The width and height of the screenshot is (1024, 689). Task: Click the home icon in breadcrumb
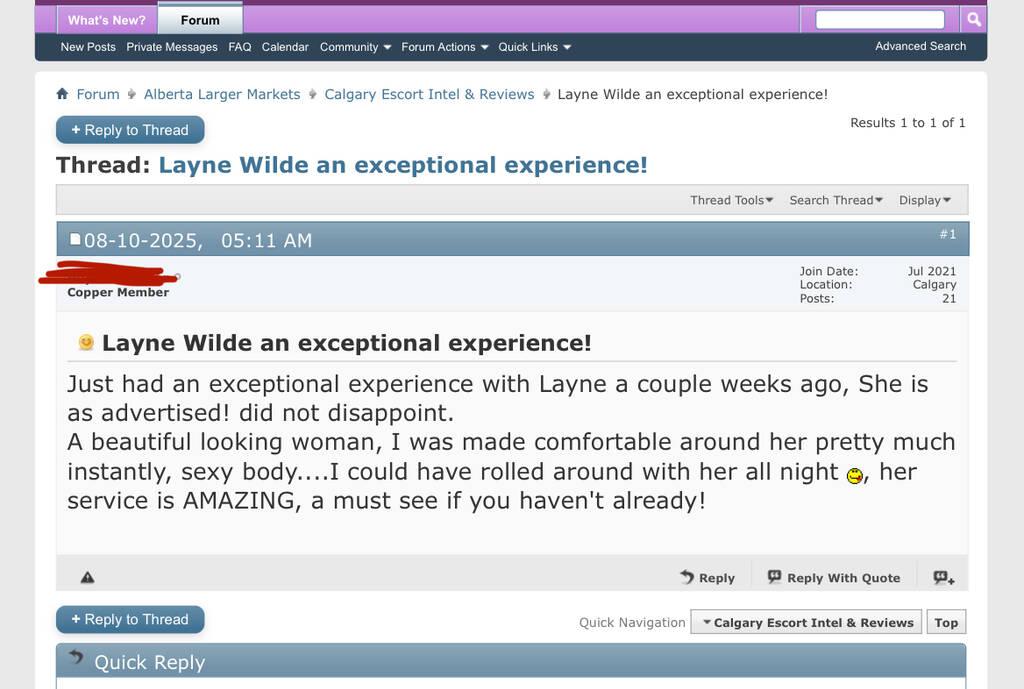(63, 94)
